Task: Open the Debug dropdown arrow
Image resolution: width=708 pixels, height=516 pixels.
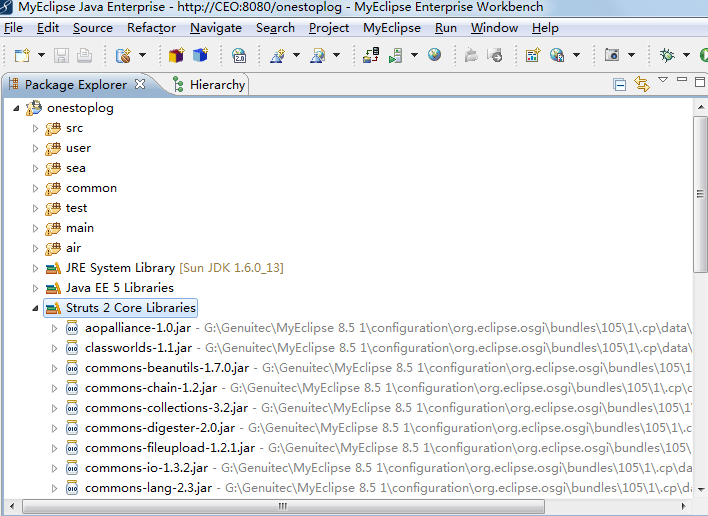Action: [x=686, y=55]
